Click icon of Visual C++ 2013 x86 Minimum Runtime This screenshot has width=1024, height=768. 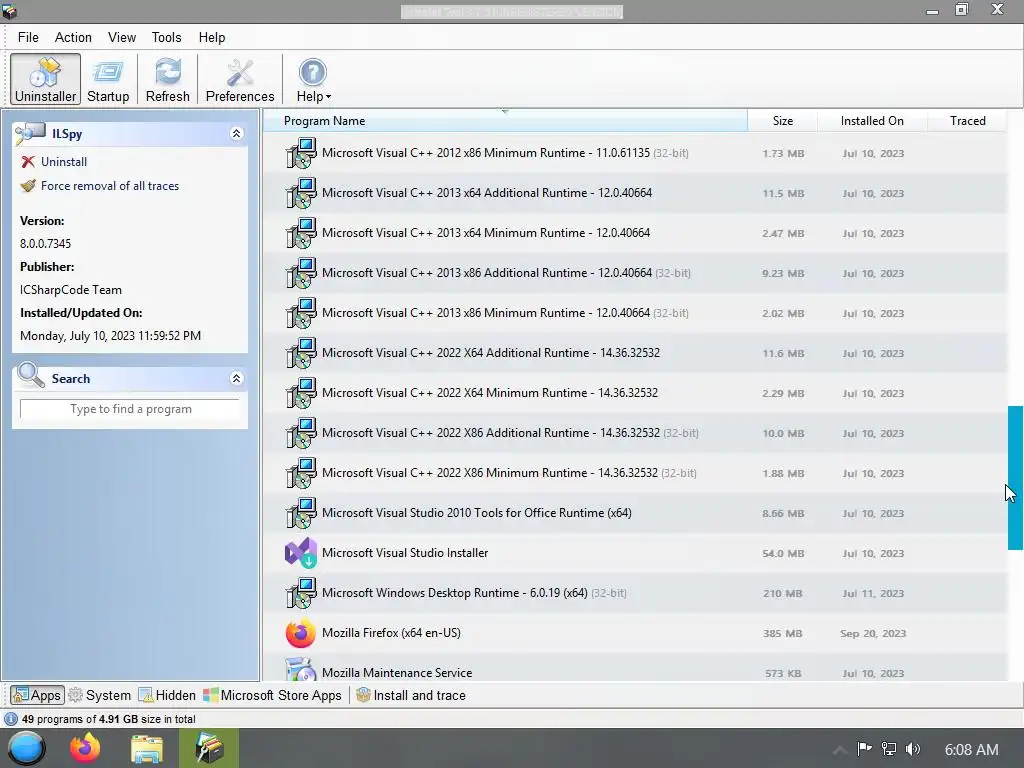(301, 313)
